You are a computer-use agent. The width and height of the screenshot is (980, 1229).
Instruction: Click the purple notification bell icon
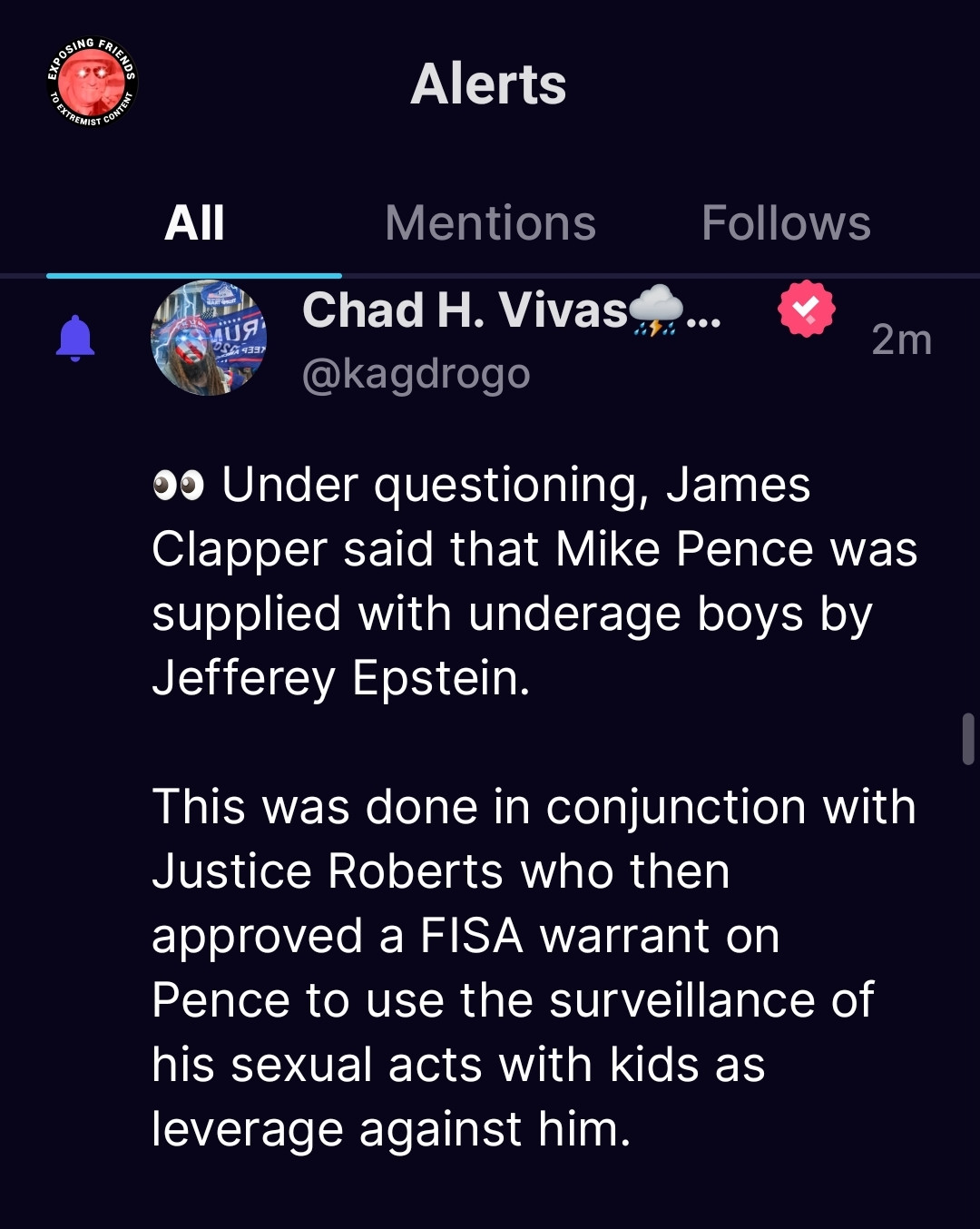(x=75, y=339)
